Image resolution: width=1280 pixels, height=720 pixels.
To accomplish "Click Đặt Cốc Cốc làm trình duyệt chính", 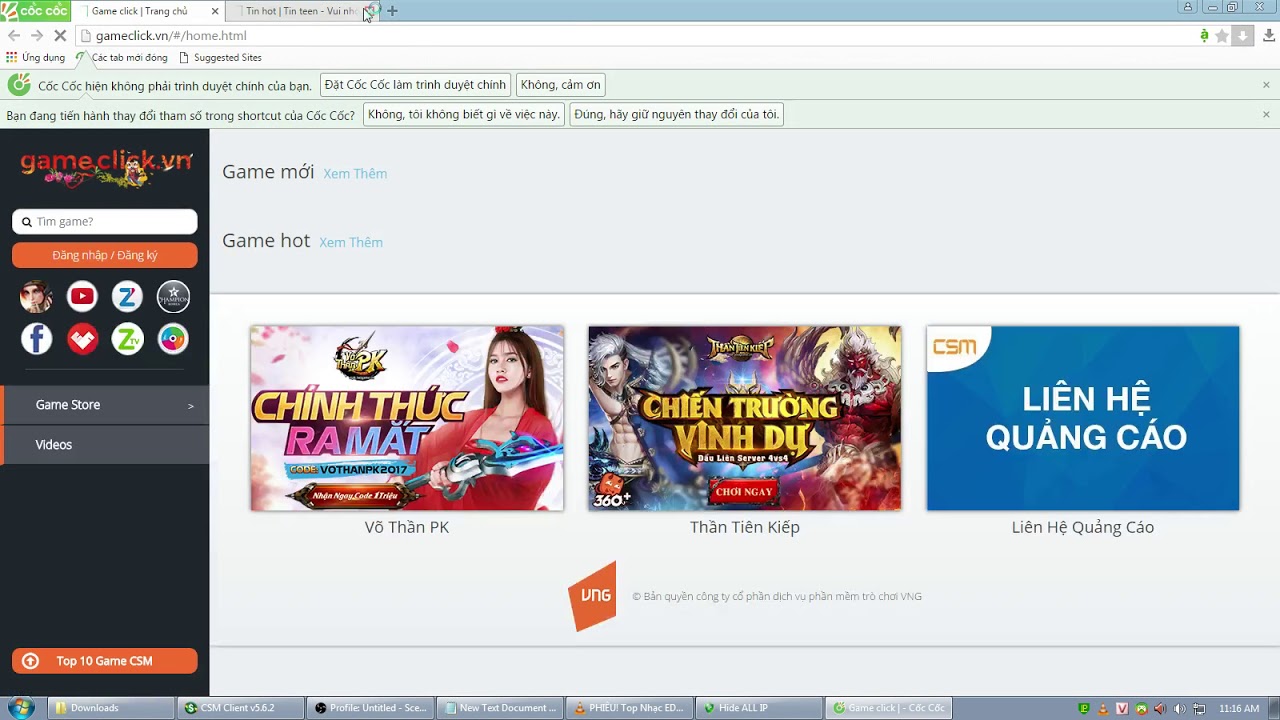I will (x=415, y=85).
